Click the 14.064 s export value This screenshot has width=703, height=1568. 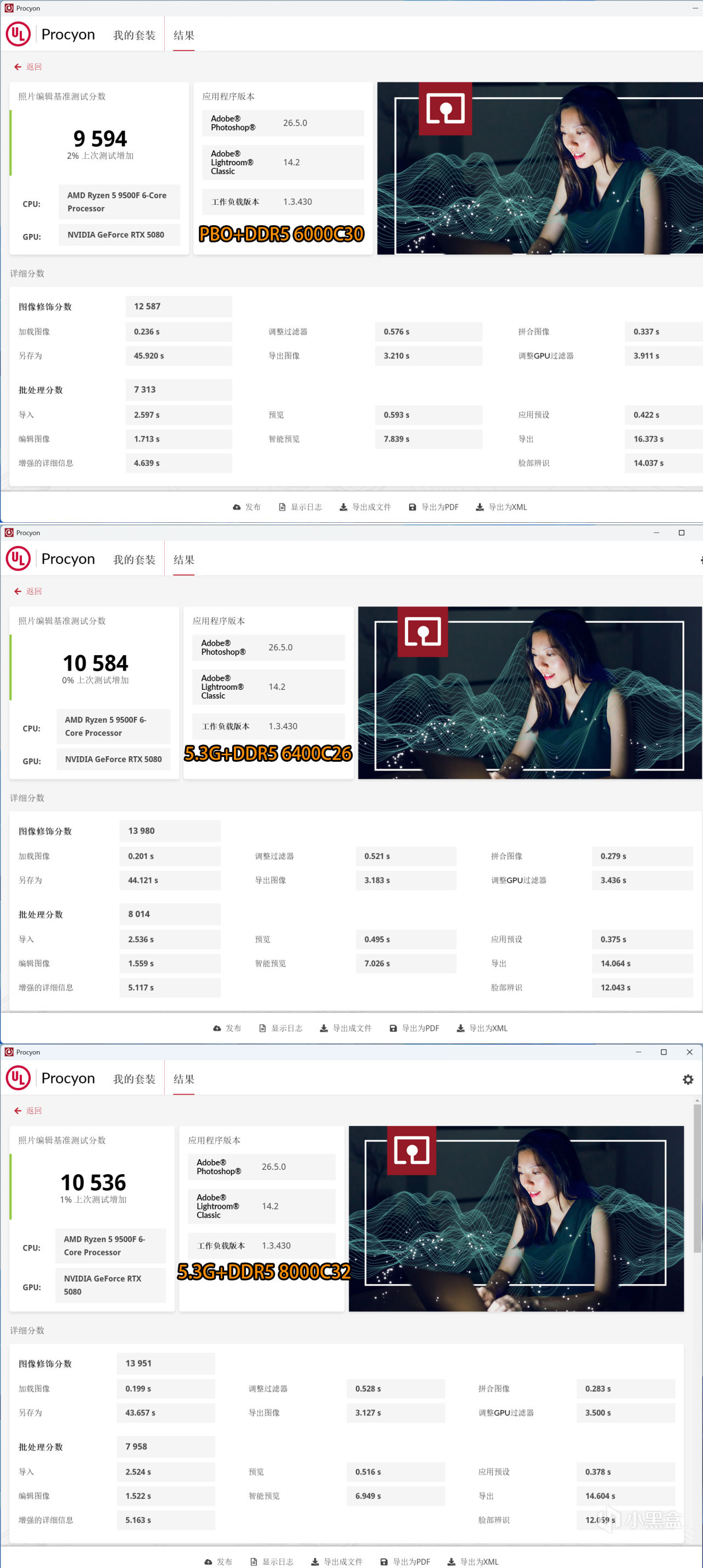642,963
